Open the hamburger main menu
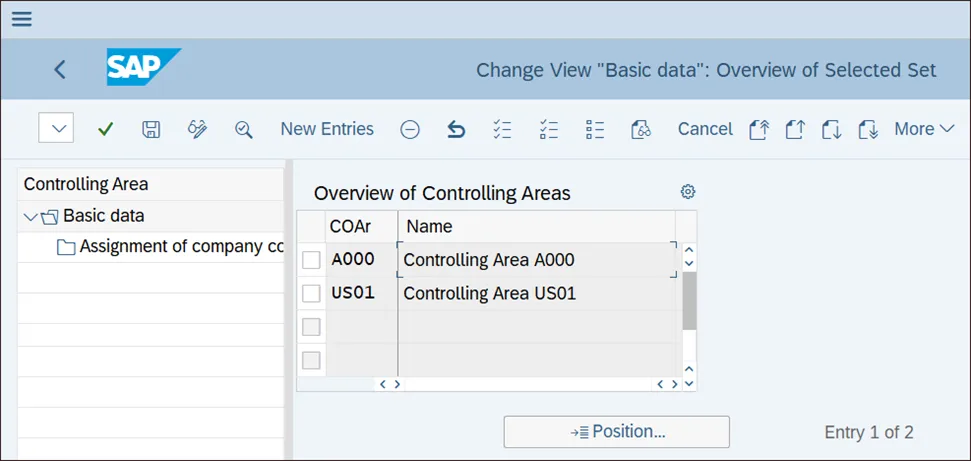The height and width of the screenshot is (461, 971). click(x=21, y=19)
